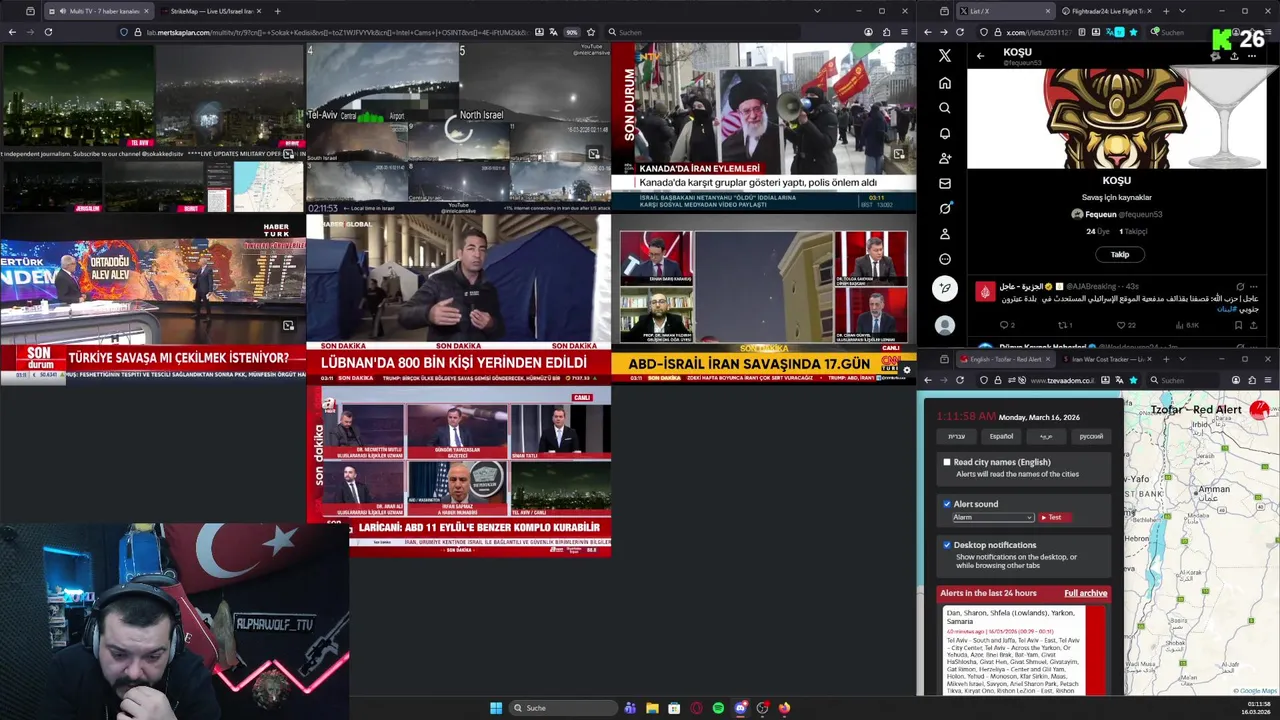Switch to the Flightradar24 tab
Image resolution: width=1280 pixels, height=720 pixels.
[x=1106, y=11]
